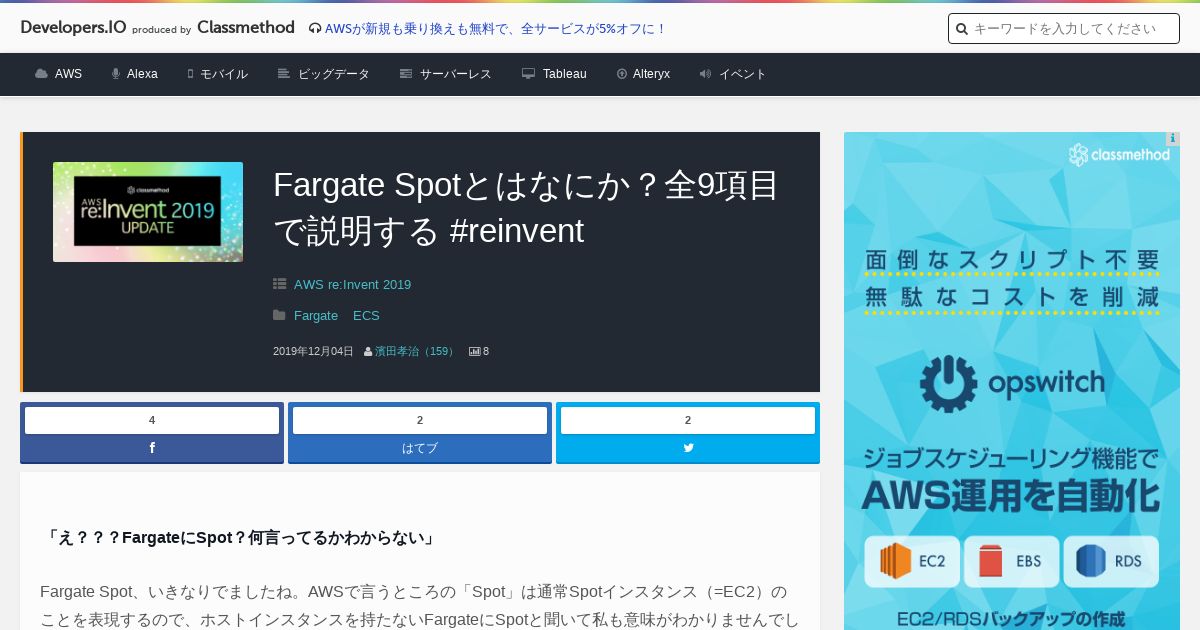
Task: Click the AWS運用を自動化 ad headline
Action: pyautogui.click(x=1011, y=495)
